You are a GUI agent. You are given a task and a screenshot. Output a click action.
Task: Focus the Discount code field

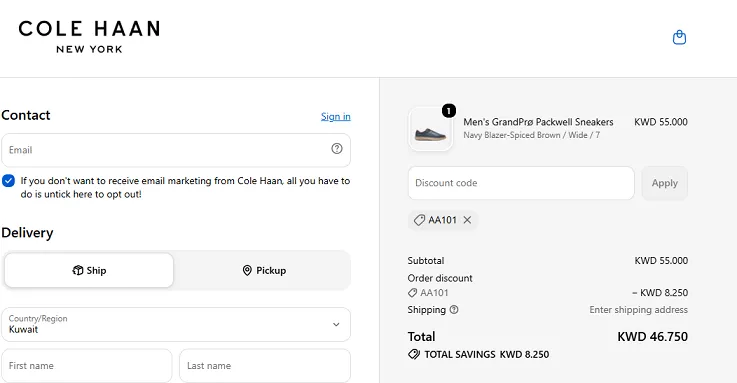pyautogui.click(x=521, y=183)
